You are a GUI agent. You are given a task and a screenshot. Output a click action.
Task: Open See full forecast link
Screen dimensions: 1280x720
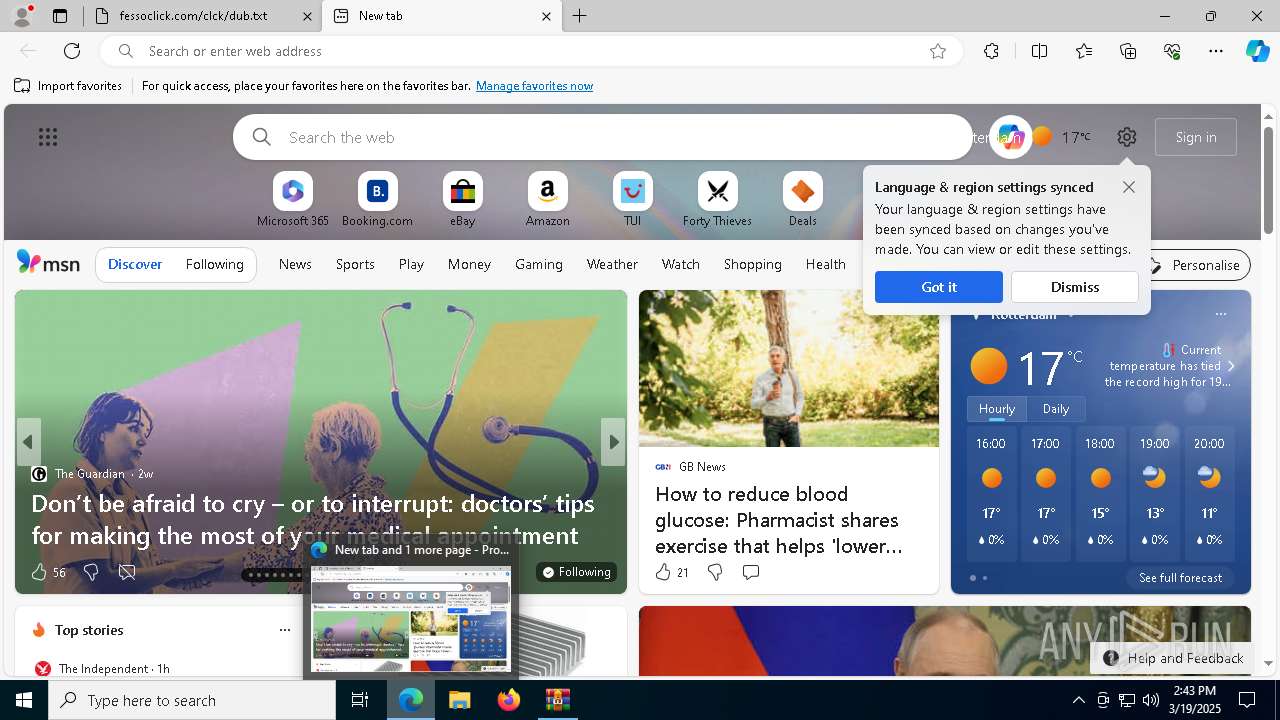pos(1180,578)
